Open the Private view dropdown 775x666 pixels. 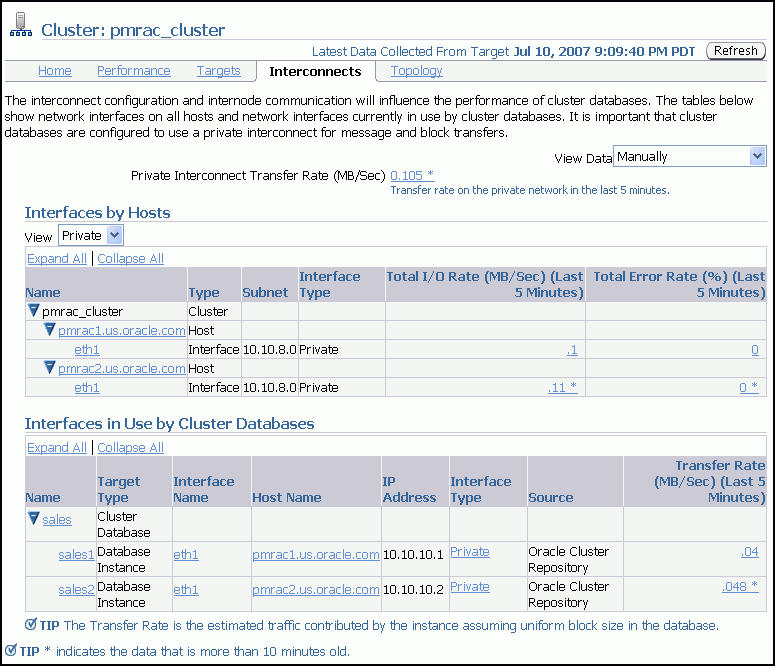tap(91, 235)
